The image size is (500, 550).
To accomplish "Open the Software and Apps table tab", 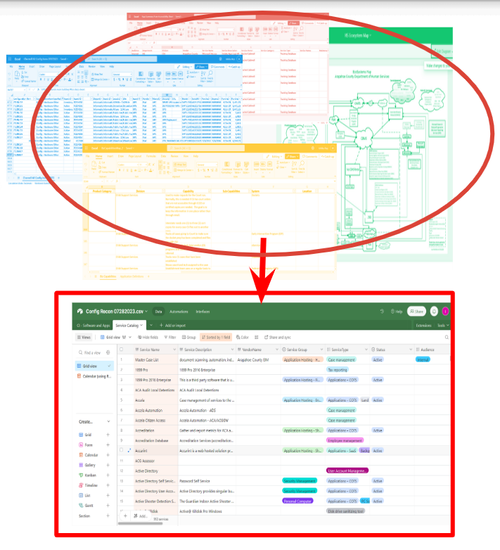I will (93, 326).
